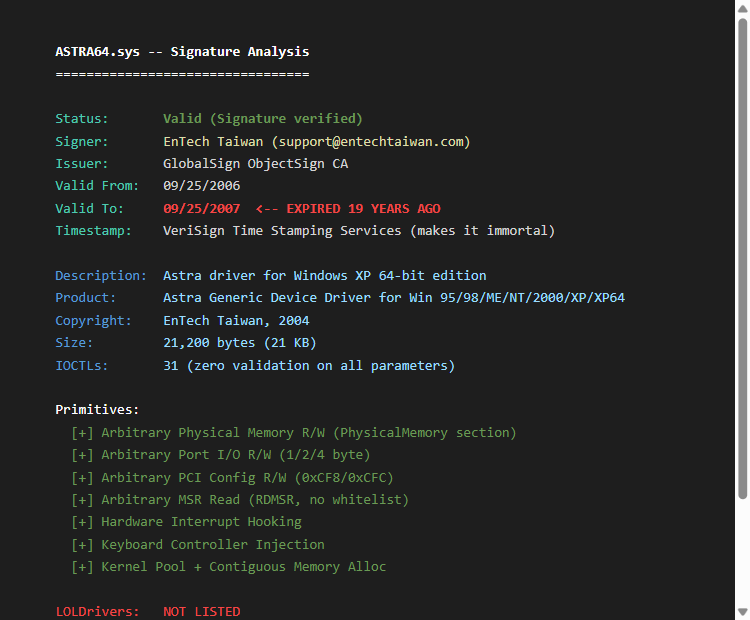Viewport: 750px width, 620px height.
Task: Click the red "NOT LISTED" text
Action: [x=201, y=611]
